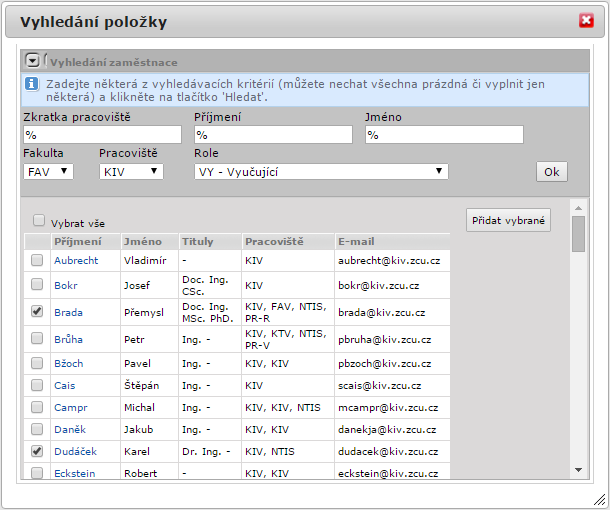Screen dimensions: 610x510
Task: Open the Pracoviště dropdown showing KIV
Action: coord(131,172)
